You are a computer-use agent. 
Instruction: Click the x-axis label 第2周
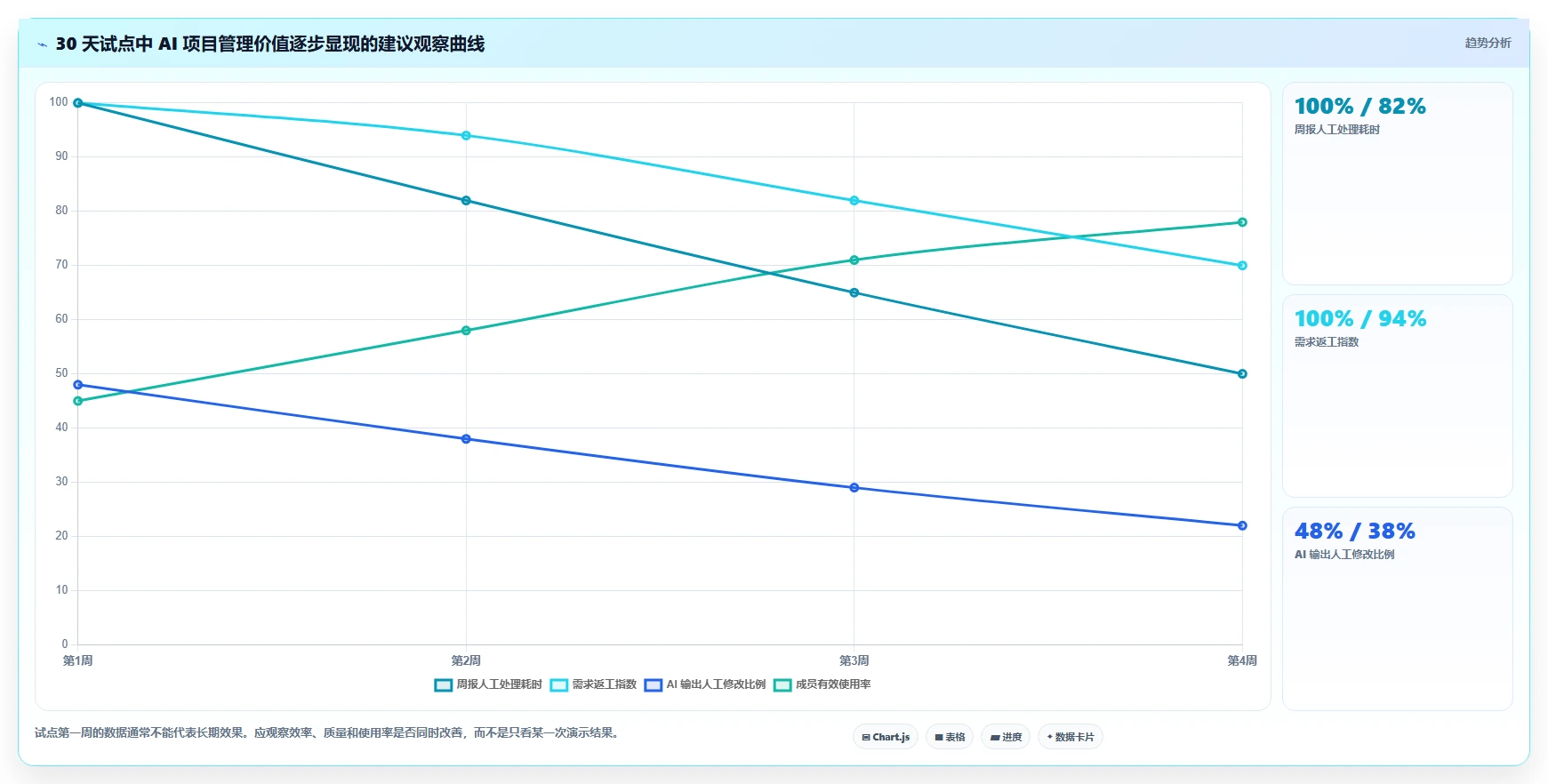(x=466, y=660)
